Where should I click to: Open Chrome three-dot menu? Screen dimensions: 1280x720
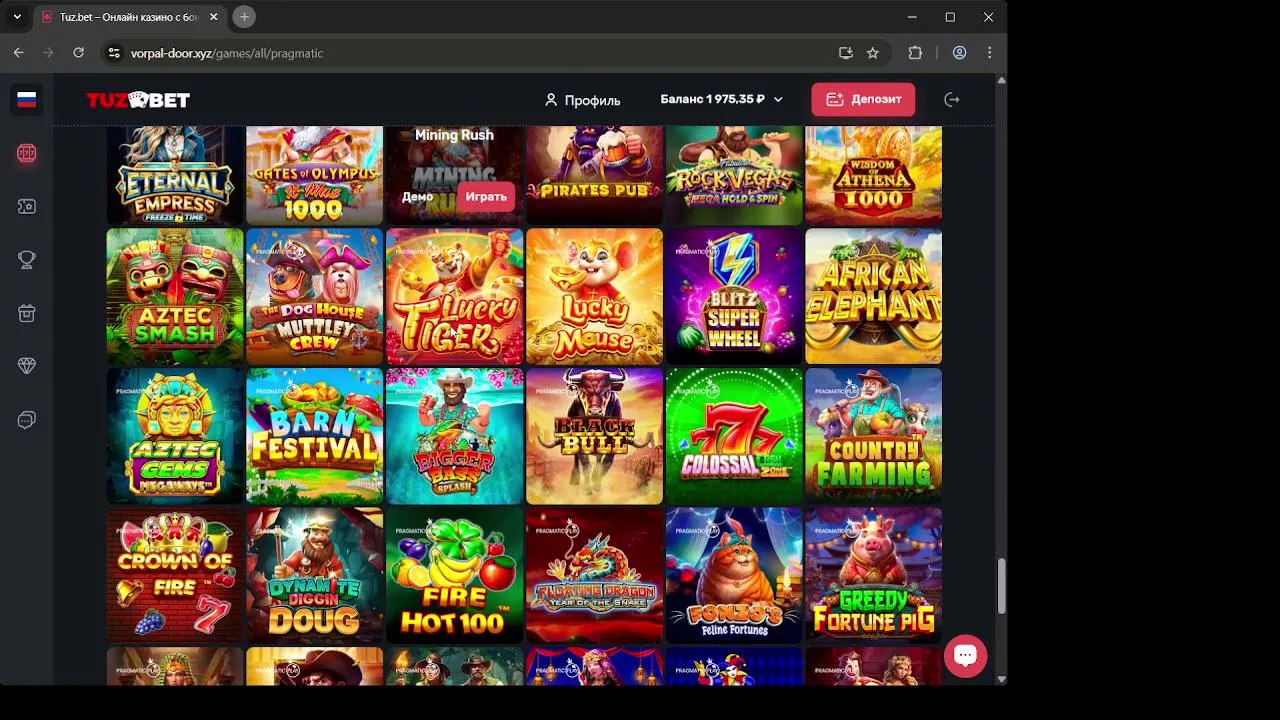tap(989, 53)
